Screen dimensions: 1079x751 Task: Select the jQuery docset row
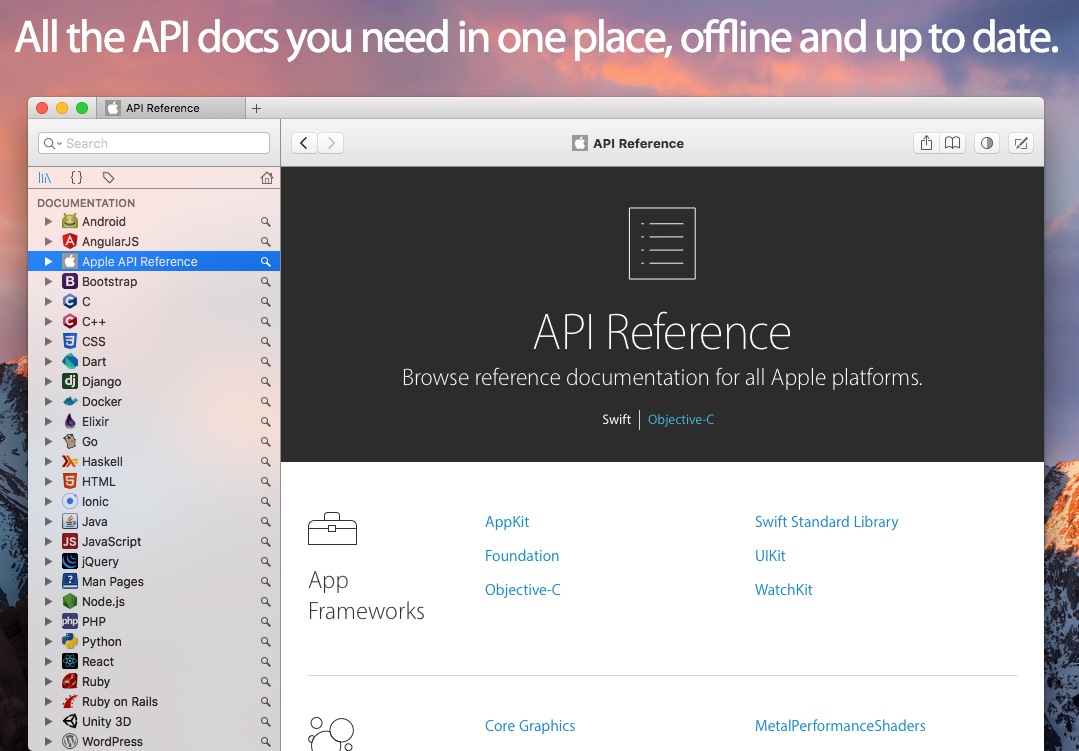pos(154,562)
